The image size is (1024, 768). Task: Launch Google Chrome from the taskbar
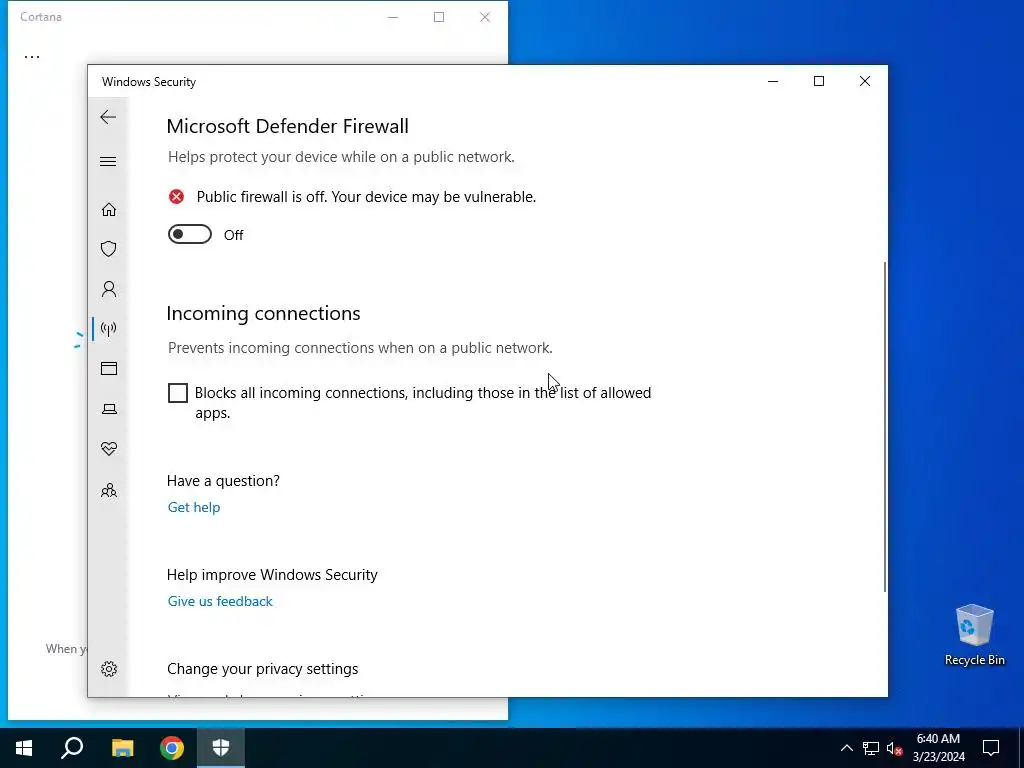click(172, 748)
